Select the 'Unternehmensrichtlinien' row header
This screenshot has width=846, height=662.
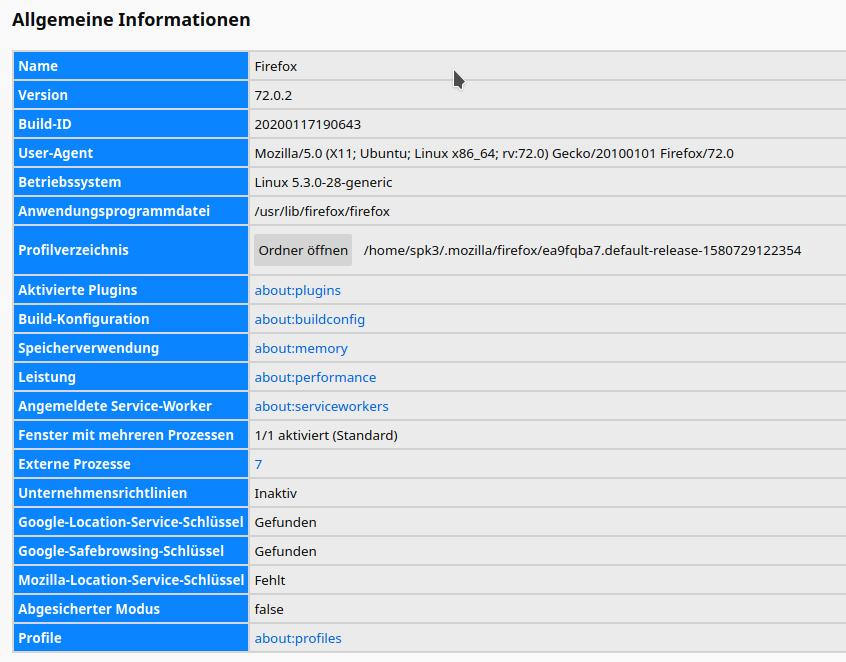(x=131, y=493)
